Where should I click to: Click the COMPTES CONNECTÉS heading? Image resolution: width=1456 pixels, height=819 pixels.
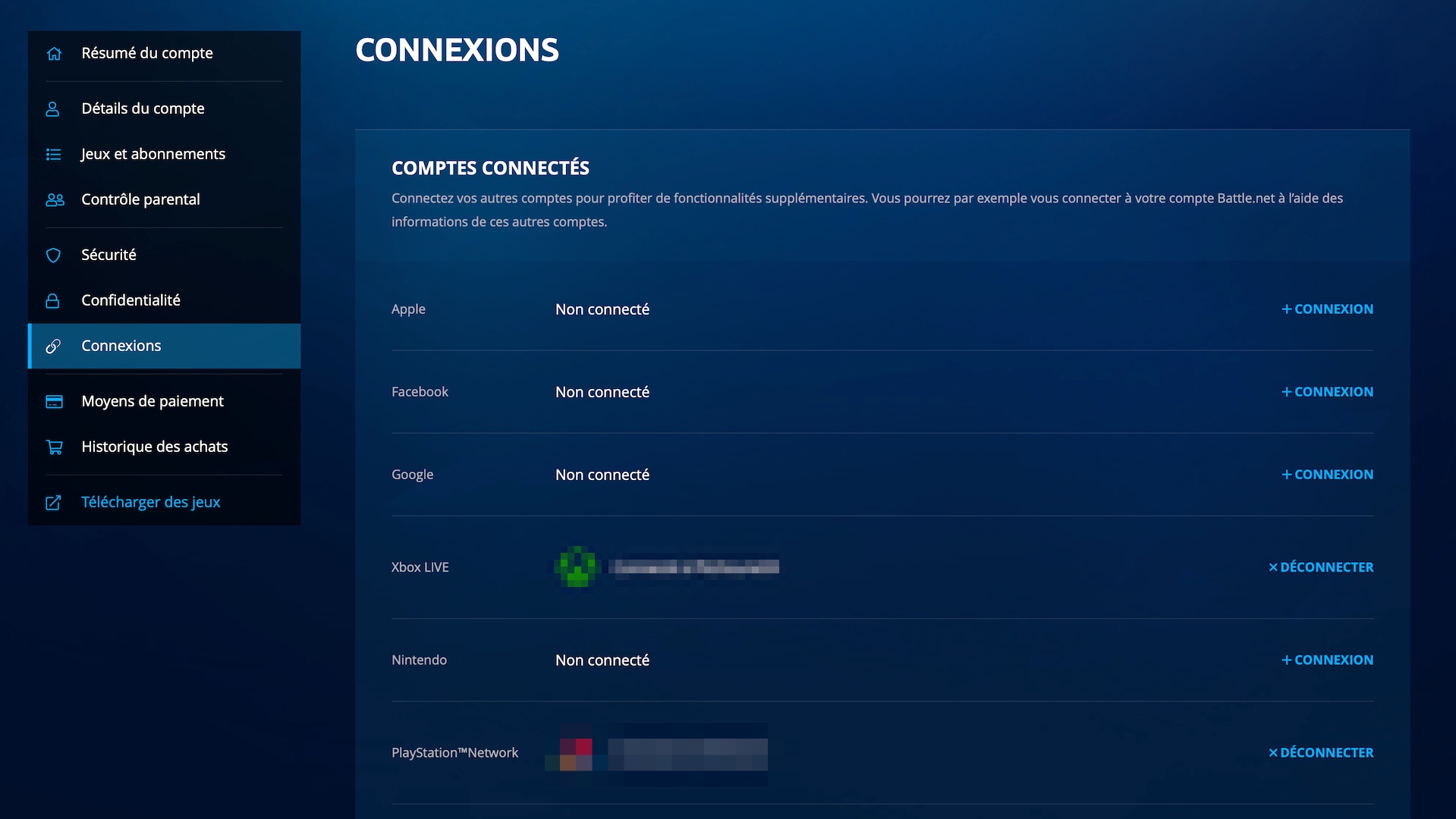coord(490,168)
